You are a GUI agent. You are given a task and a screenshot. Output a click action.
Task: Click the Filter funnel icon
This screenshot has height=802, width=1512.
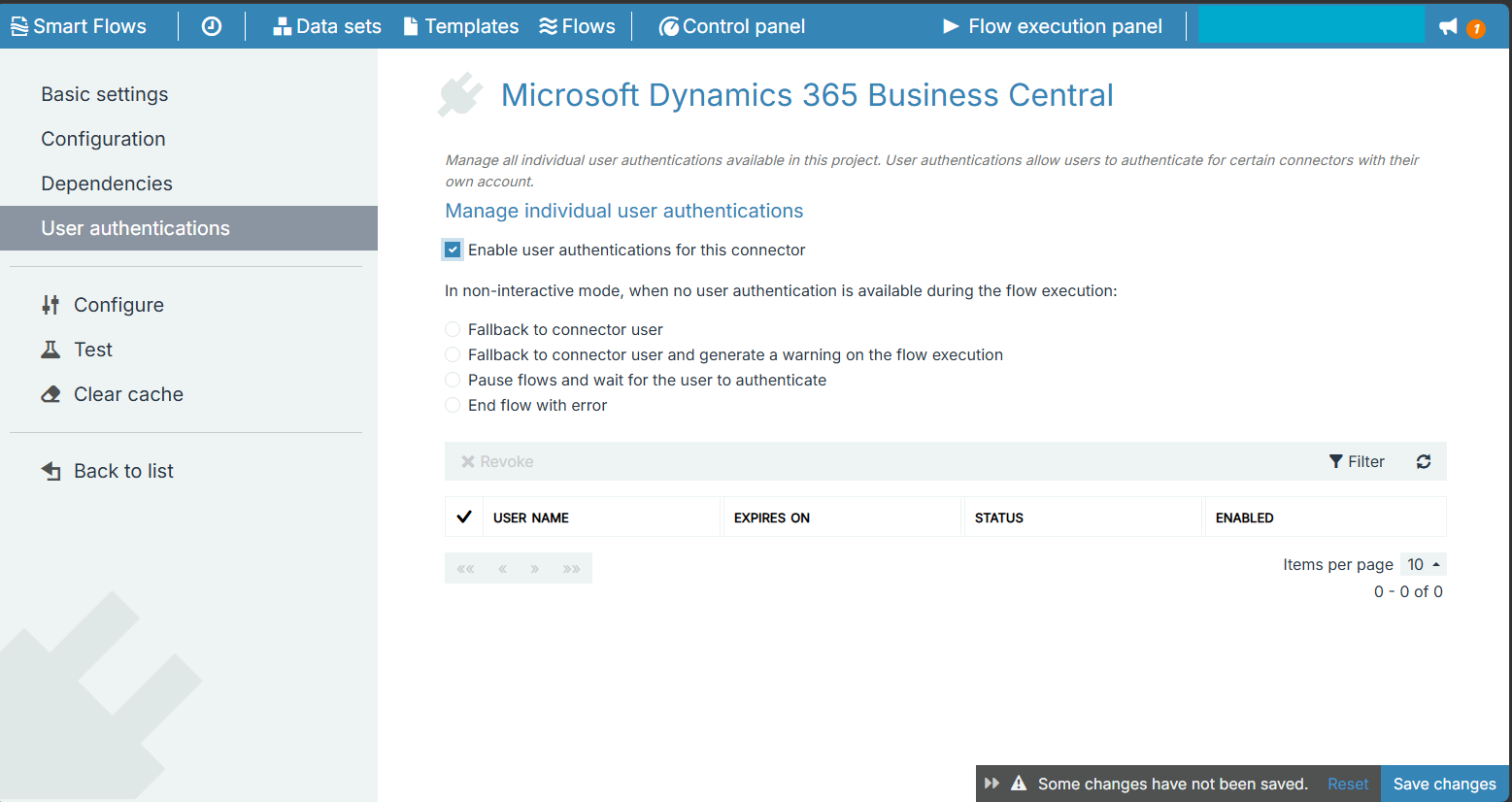(x=1336, y=461)
